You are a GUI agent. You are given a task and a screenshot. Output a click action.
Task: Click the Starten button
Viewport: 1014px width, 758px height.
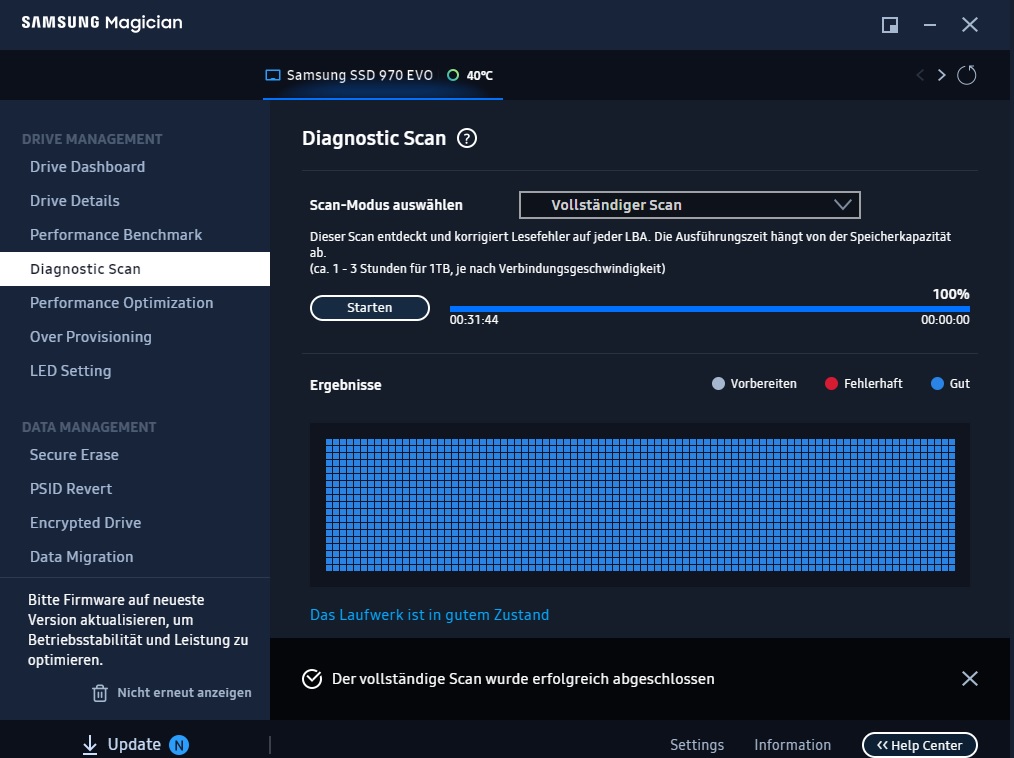[x=370, y=308]
